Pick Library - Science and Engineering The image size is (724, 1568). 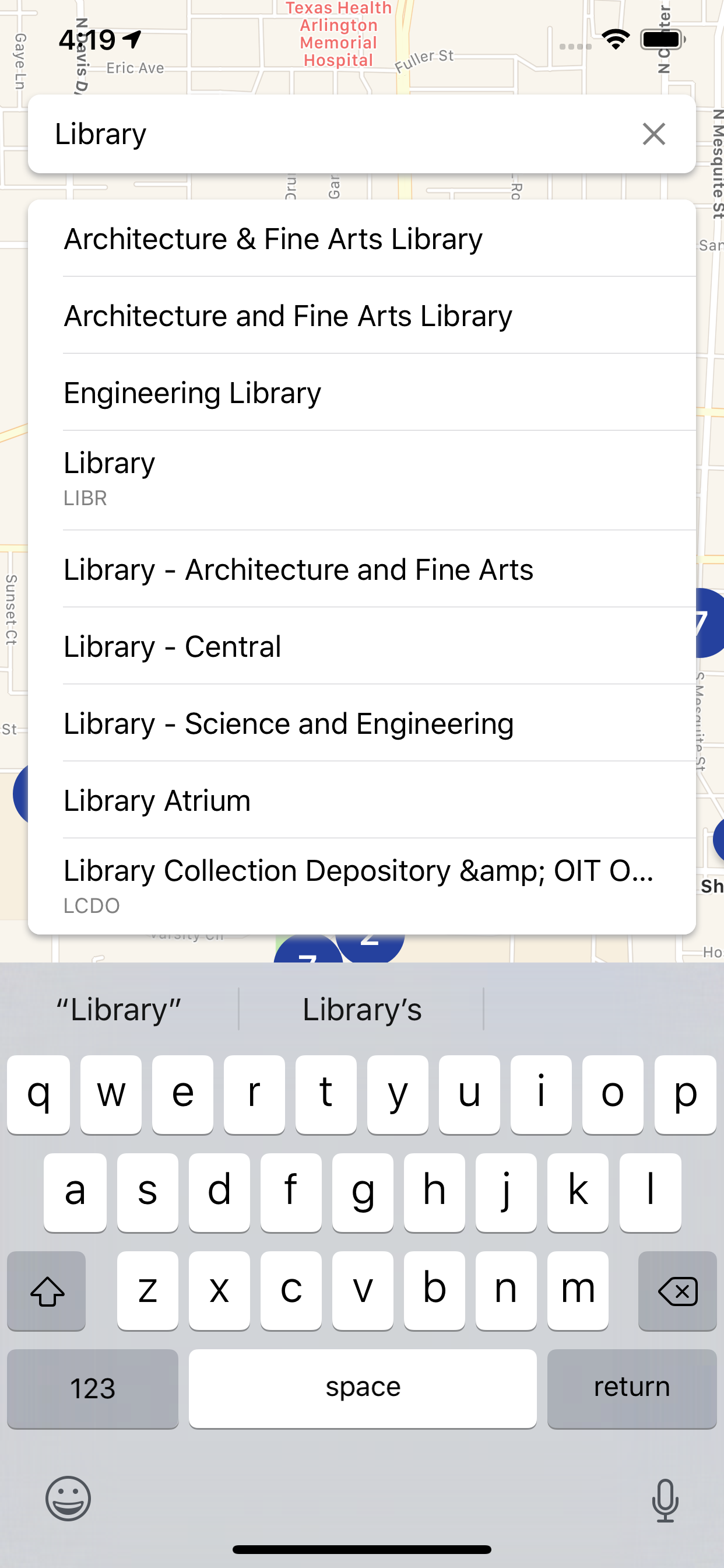[361, 724]
